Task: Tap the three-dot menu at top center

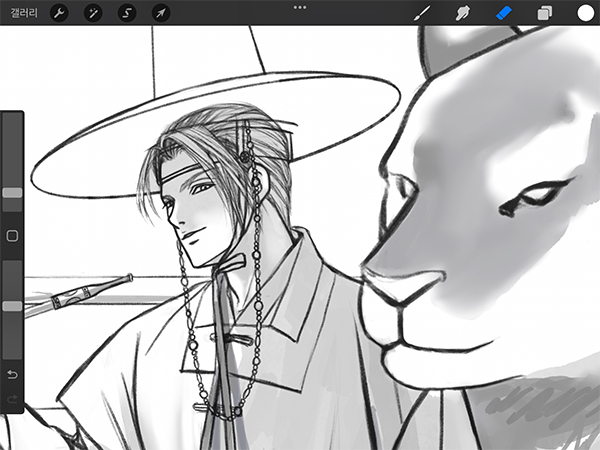Action: tap(300, 7)
